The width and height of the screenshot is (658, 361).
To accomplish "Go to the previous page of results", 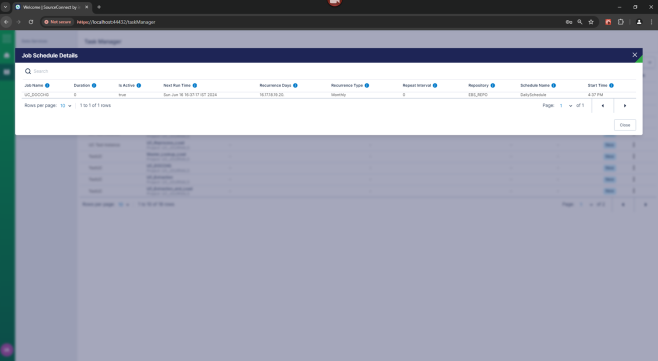I will point(603,106).
